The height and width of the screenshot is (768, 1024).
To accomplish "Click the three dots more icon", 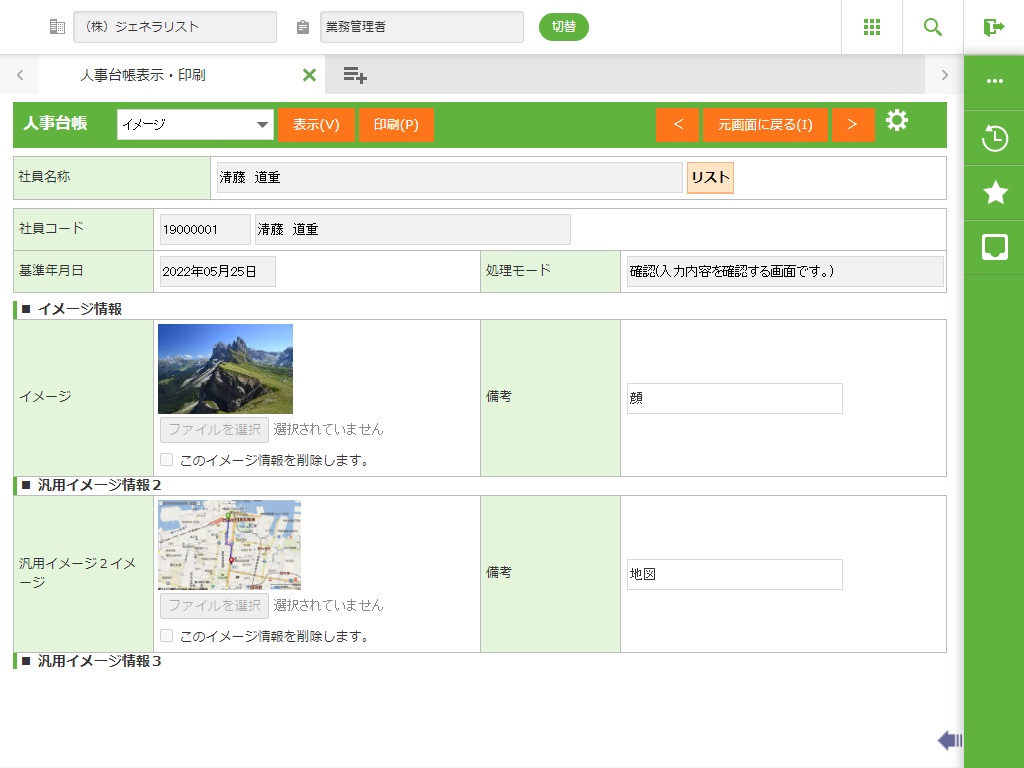I will pos(994,82).
